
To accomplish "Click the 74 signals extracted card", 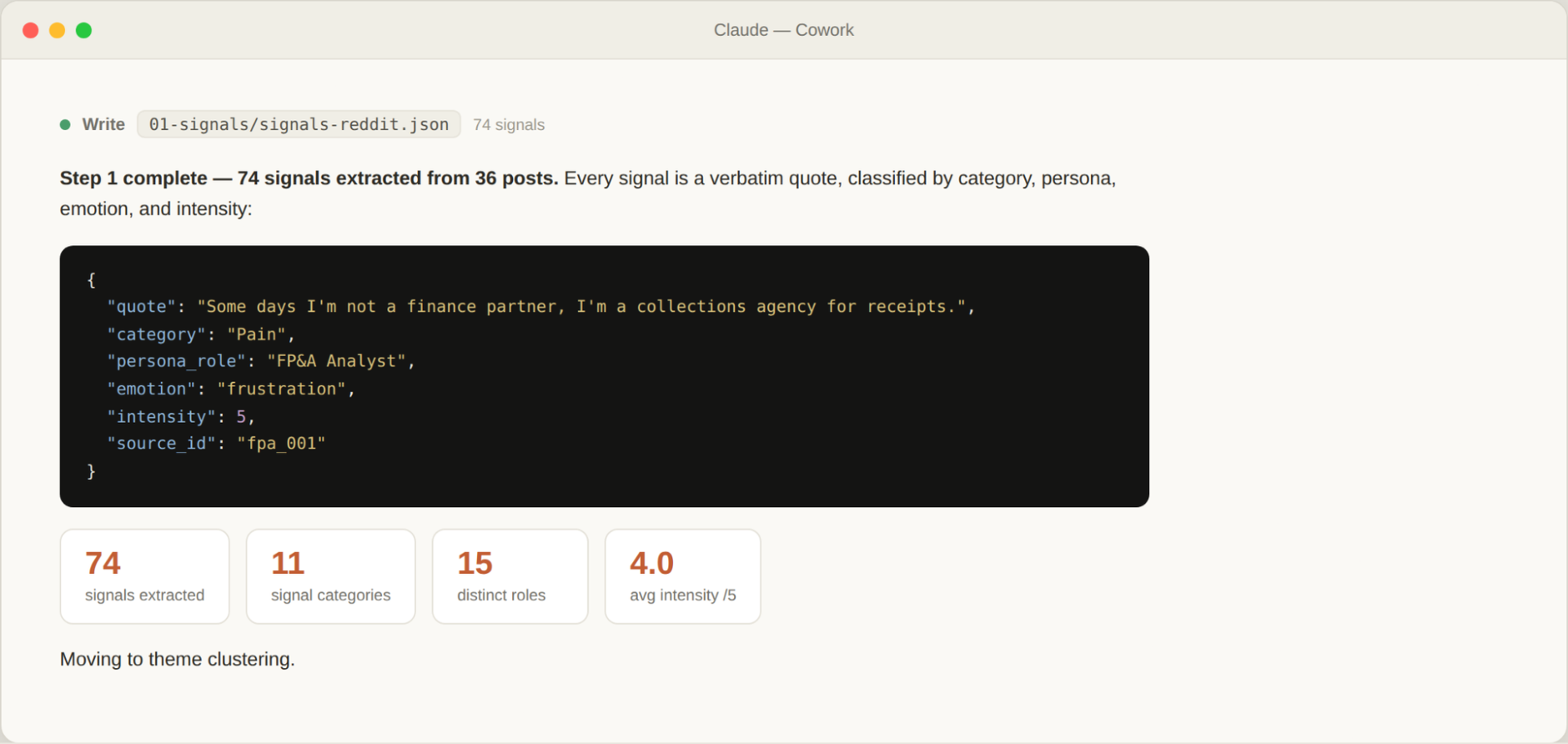I will (x=145, y=577).
